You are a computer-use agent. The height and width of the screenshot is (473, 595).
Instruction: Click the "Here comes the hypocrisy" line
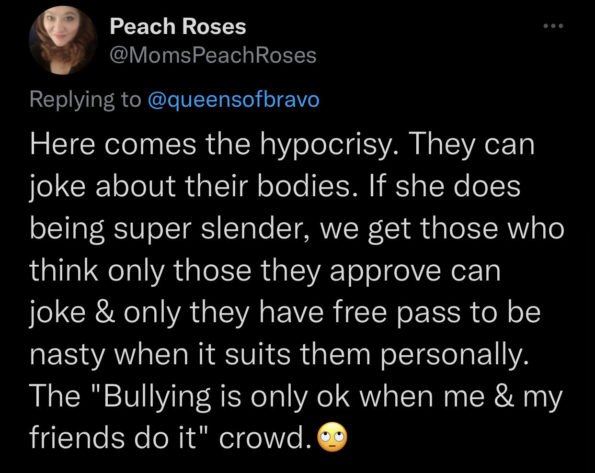click(x=282, y=145)
